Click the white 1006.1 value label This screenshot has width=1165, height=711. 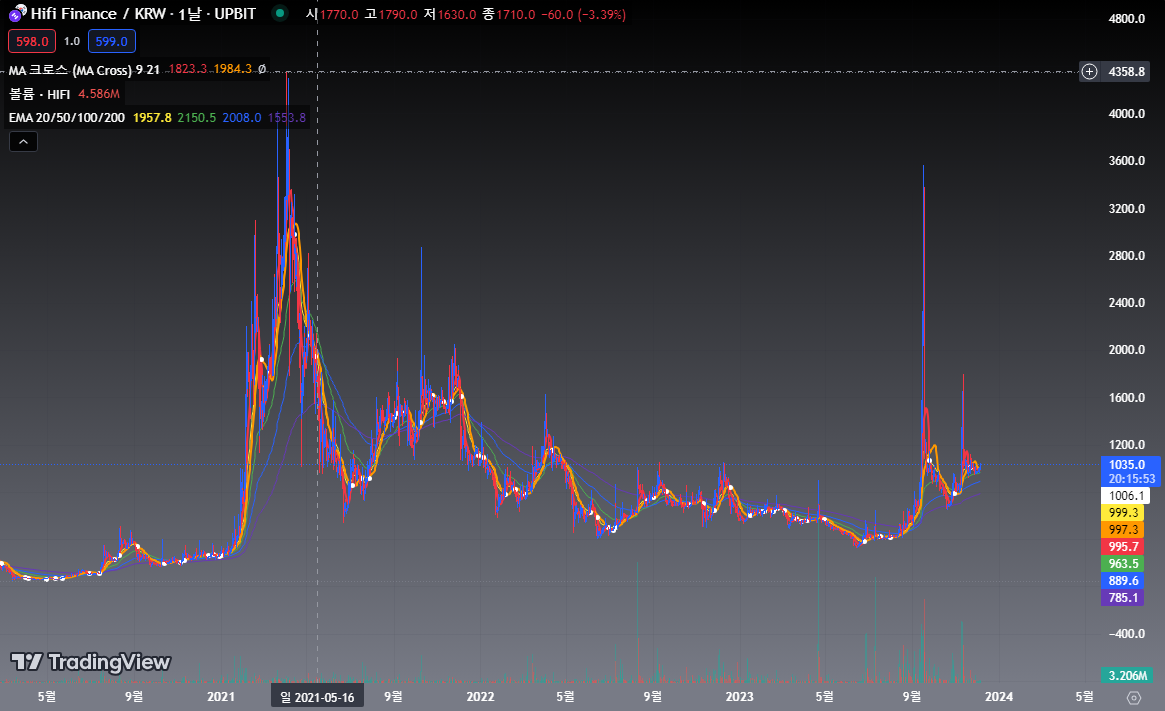(x=1126, y=496)
